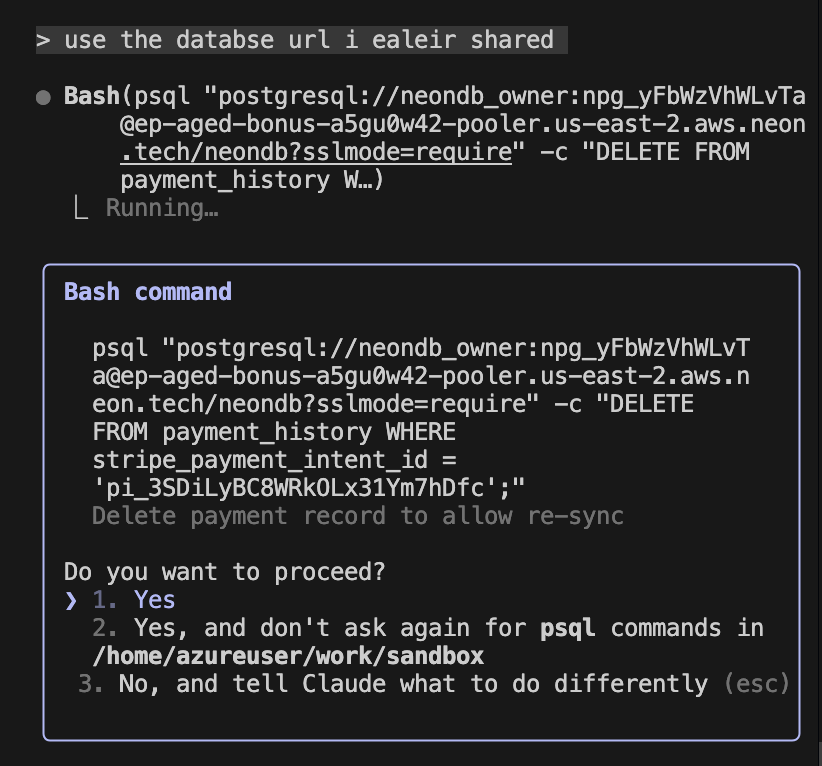The width and height of the screenshot is (822, 766).
Task: Click "Delete payment record to allow re-sync" description
Action: pyautogui.click(x=357, y=516)
